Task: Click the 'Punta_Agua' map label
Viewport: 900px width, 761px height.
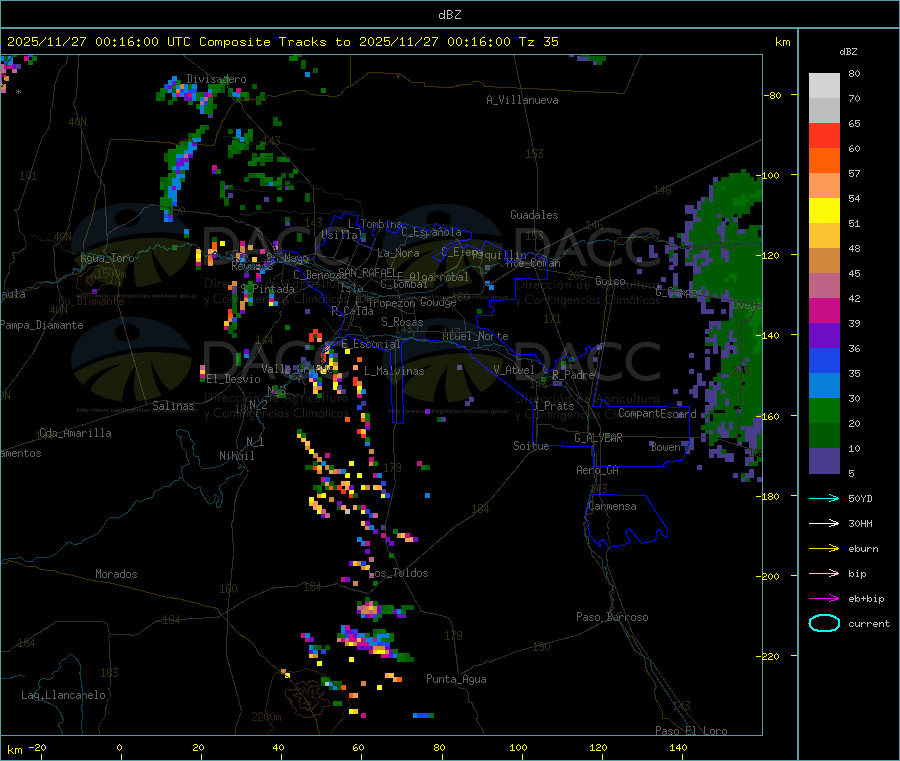Action: [x=456, y=679]
